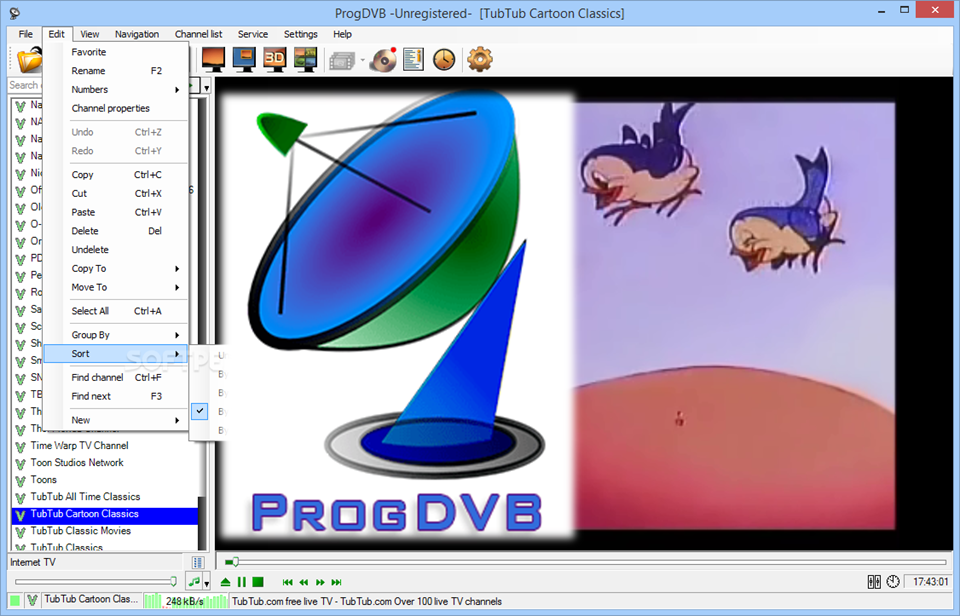This screenshot has width=960, height=616.
Task: Select Toon Studios Network channel
Action: tap(77, 463)
